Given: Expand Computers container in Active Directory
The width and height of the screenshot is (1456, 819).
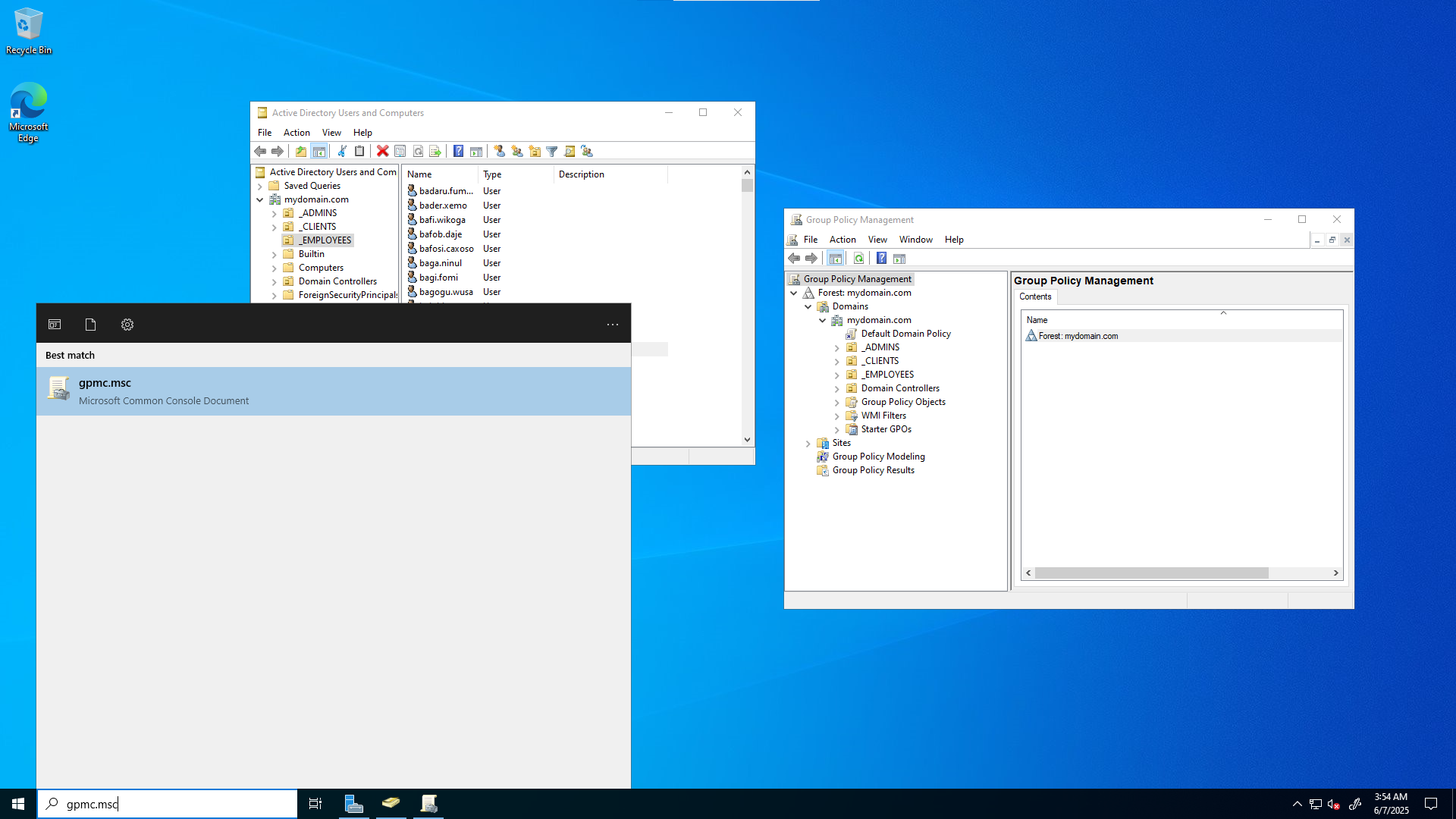Looking at the screenshot, I should 274,268.
